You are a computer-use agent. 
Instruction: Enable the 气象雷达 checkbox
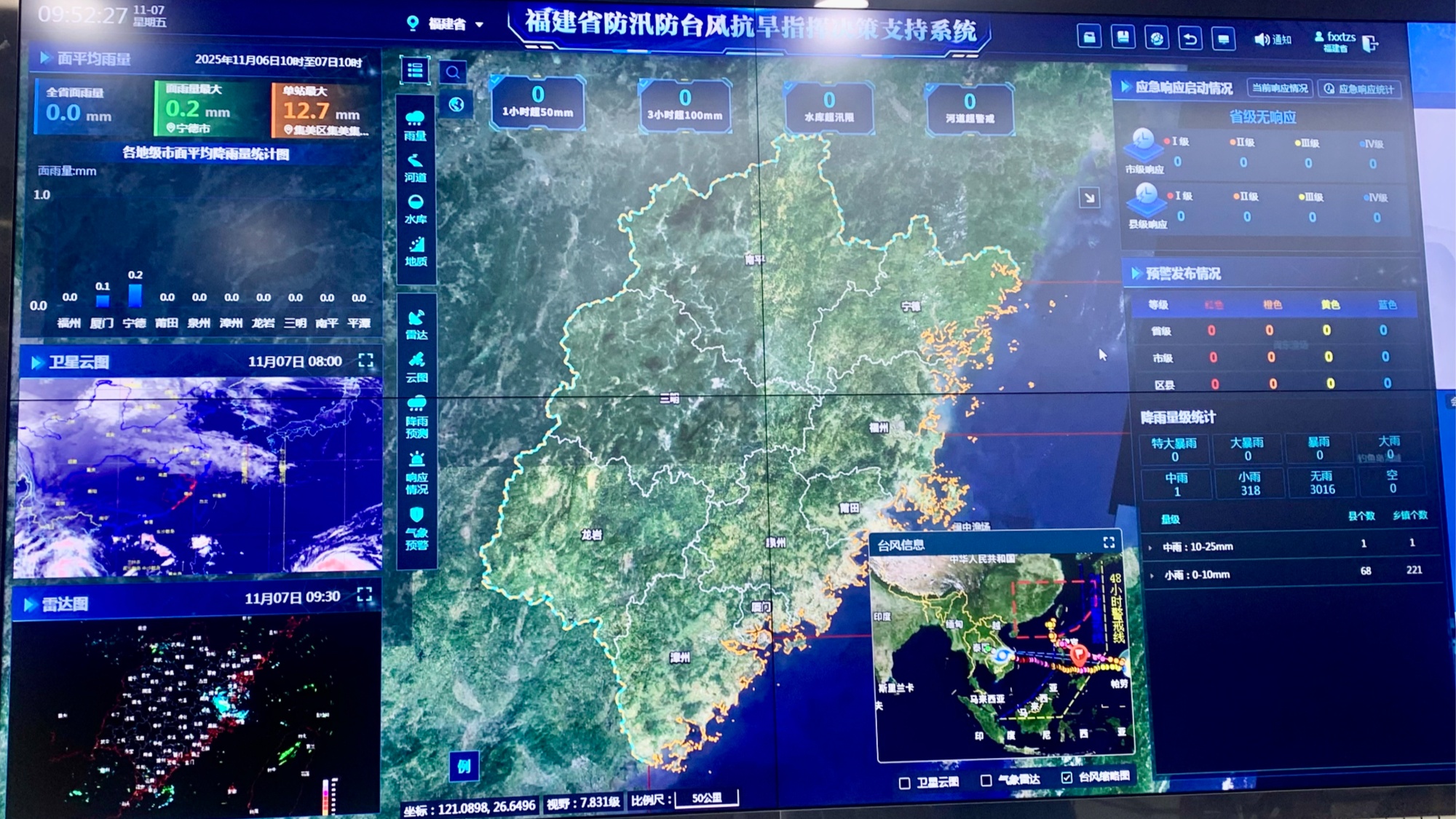point(986,780)
